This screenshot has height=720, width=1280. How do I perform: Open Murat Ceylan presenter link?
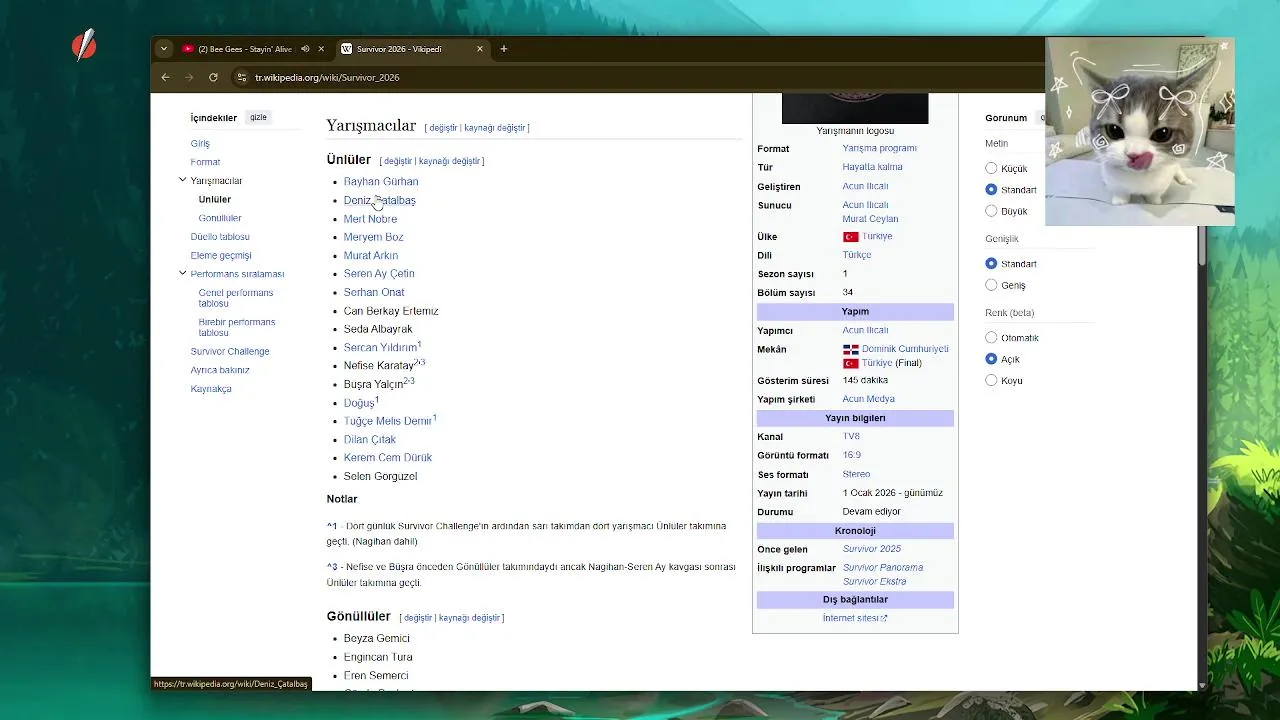870,219
